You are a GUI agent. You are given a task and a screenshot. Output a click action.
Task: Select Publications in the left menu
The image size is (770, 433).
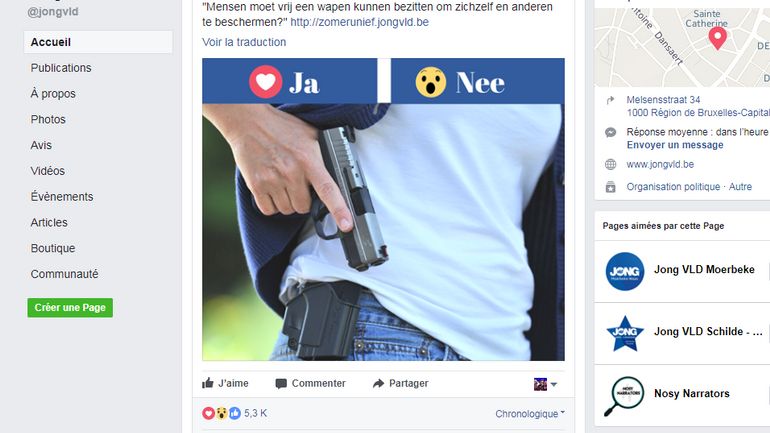click(x=61, y=68)
